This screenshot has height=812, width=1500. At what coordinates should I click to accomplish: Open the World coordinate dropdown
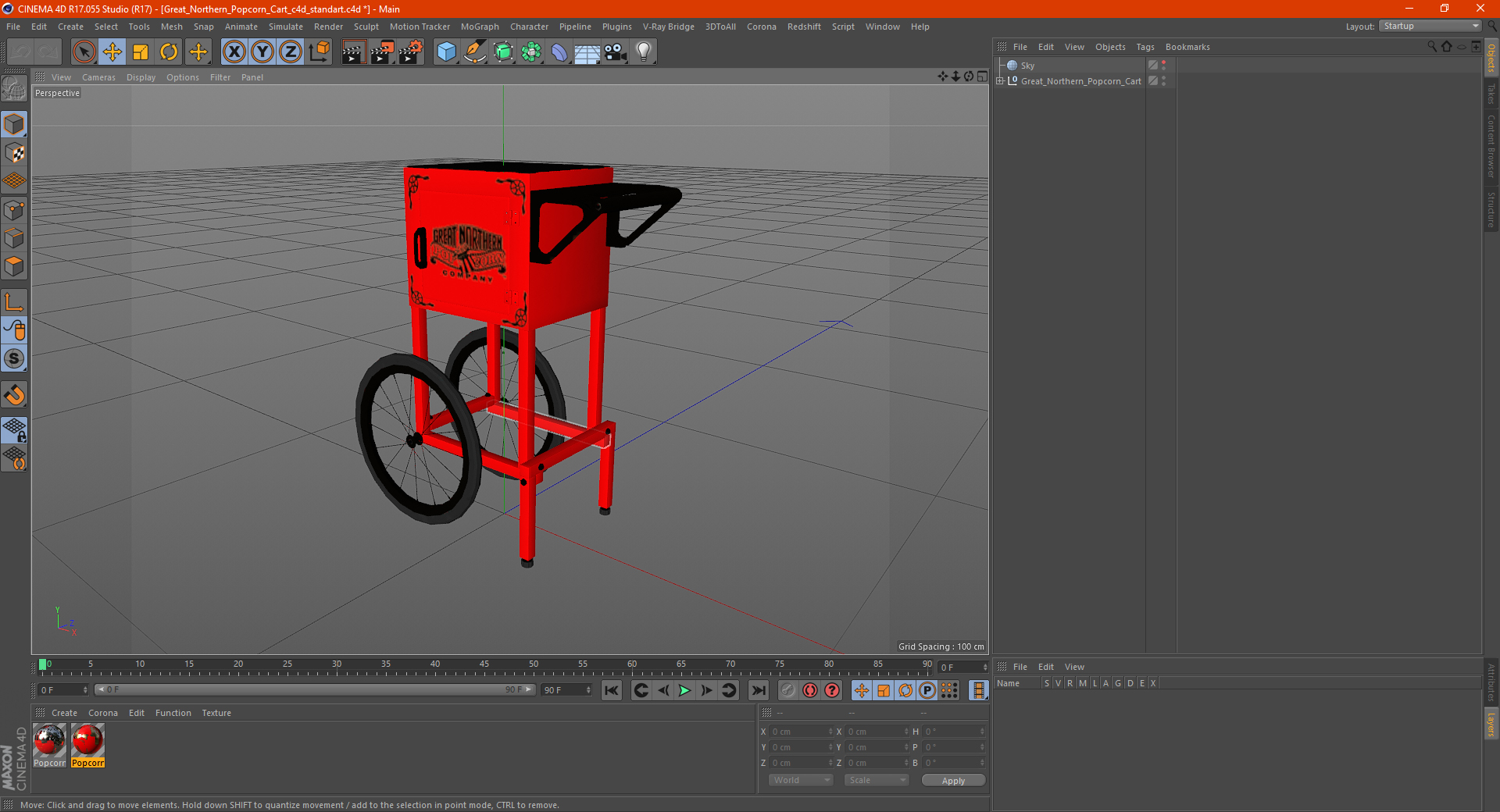pyautogui.click(x=801, y=780)
